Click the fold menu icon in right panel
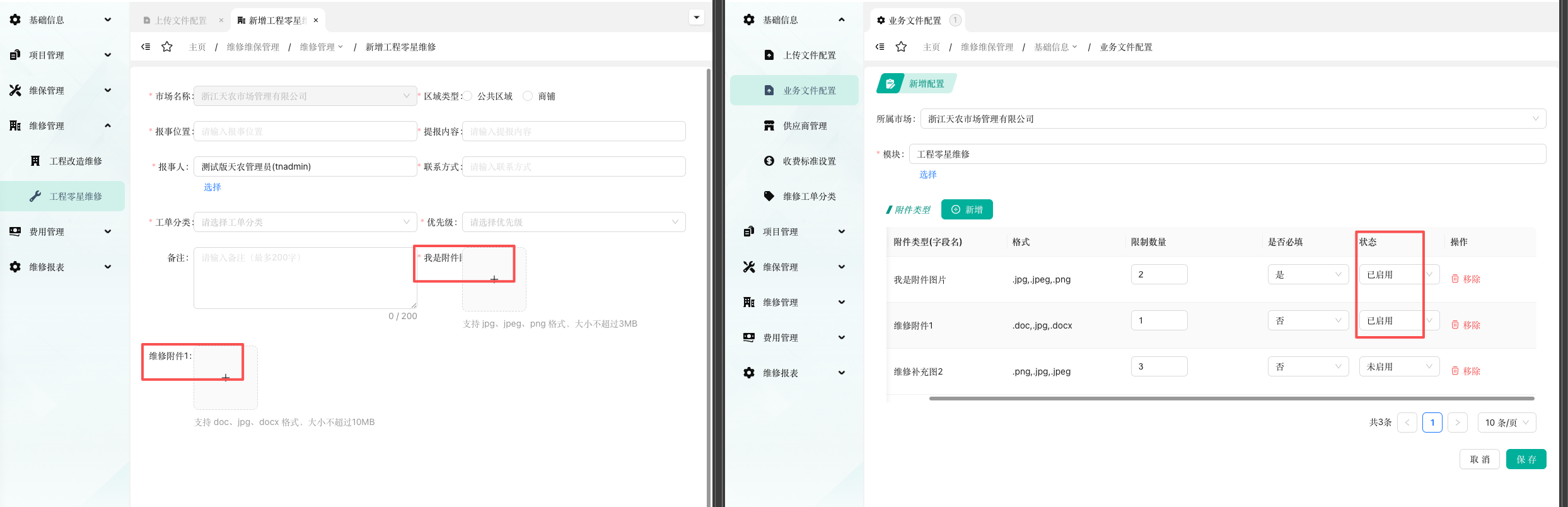1568x507 pixels. pos(880,47)
